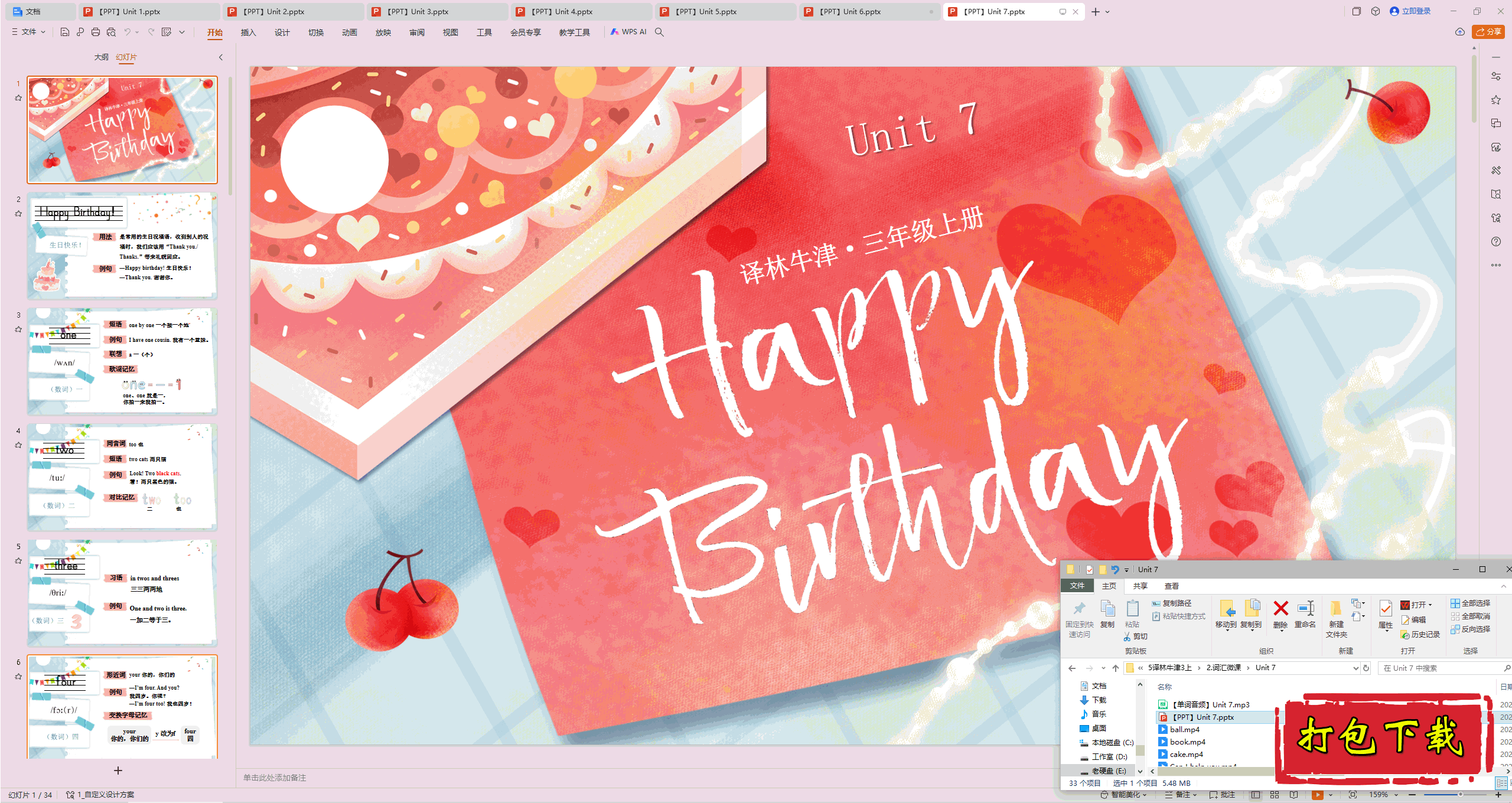Adjust the zoom slider handle in status bar
The width and height of the screenshot is (1512, 803).
(x=1461, y=795)
